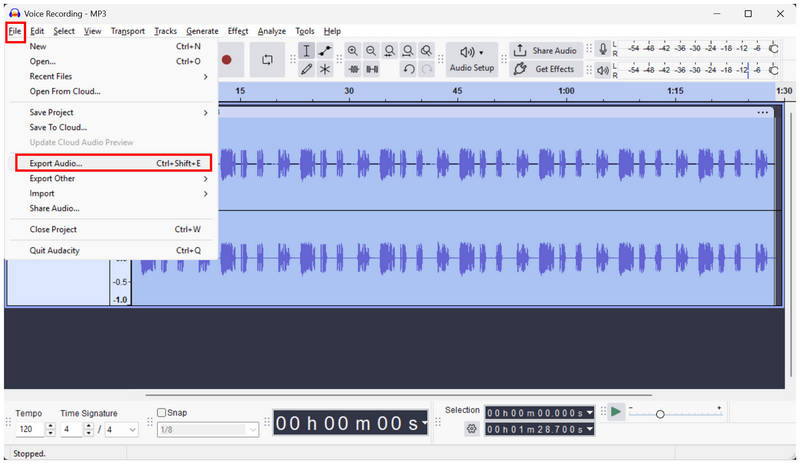The height and width of the screenshot is (464, 800).
Task: Open selection start time format dropdown
Action: pos(590,412)
